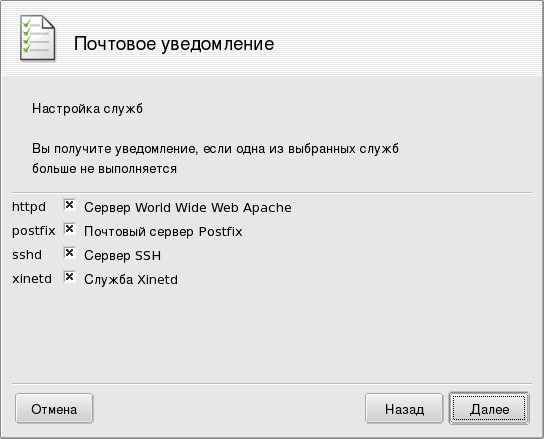544x439 pixels.
Task: Click the 'Настройка служб' subtitle text
Action: pos(87,109)
